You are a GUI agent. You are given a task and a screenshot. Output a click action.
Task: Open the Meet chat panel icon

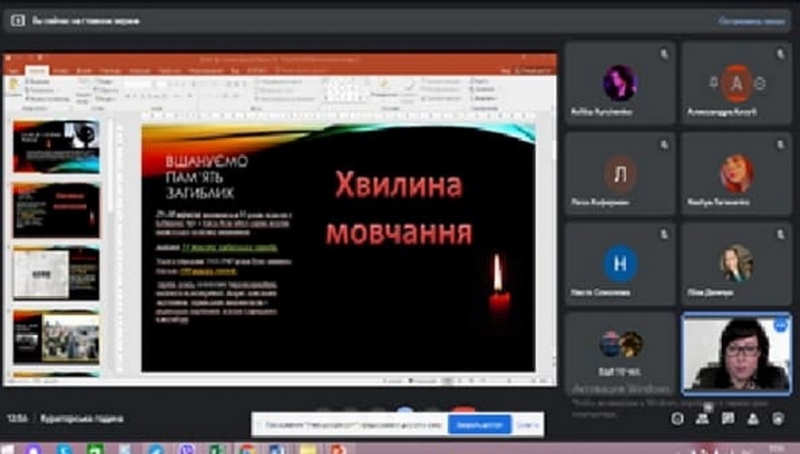(x=728, y=419)
